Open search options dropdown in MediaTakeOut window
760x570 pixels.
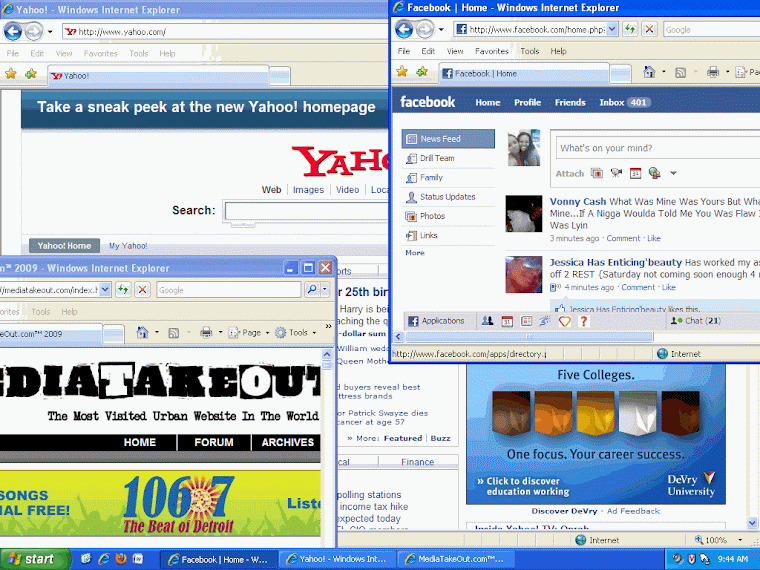[x=325, y=290]
